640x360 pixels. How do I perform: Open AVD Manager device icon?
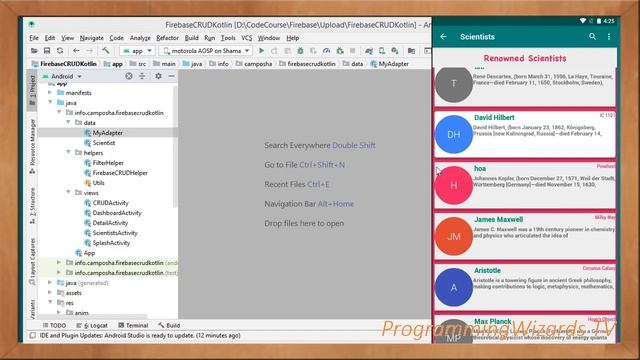pyautogui.click(x=382, y=51)
